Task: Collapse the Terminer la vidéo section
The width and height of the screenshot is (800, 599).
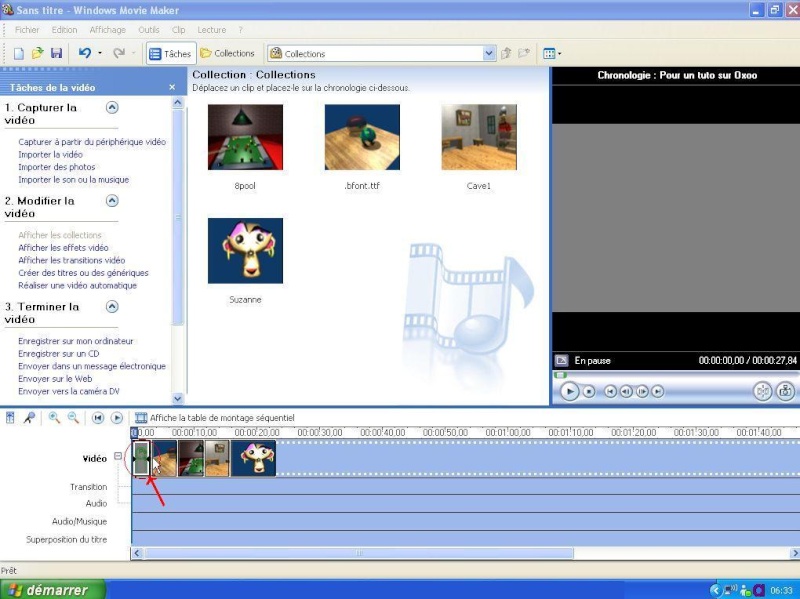Action: (112, 306)
